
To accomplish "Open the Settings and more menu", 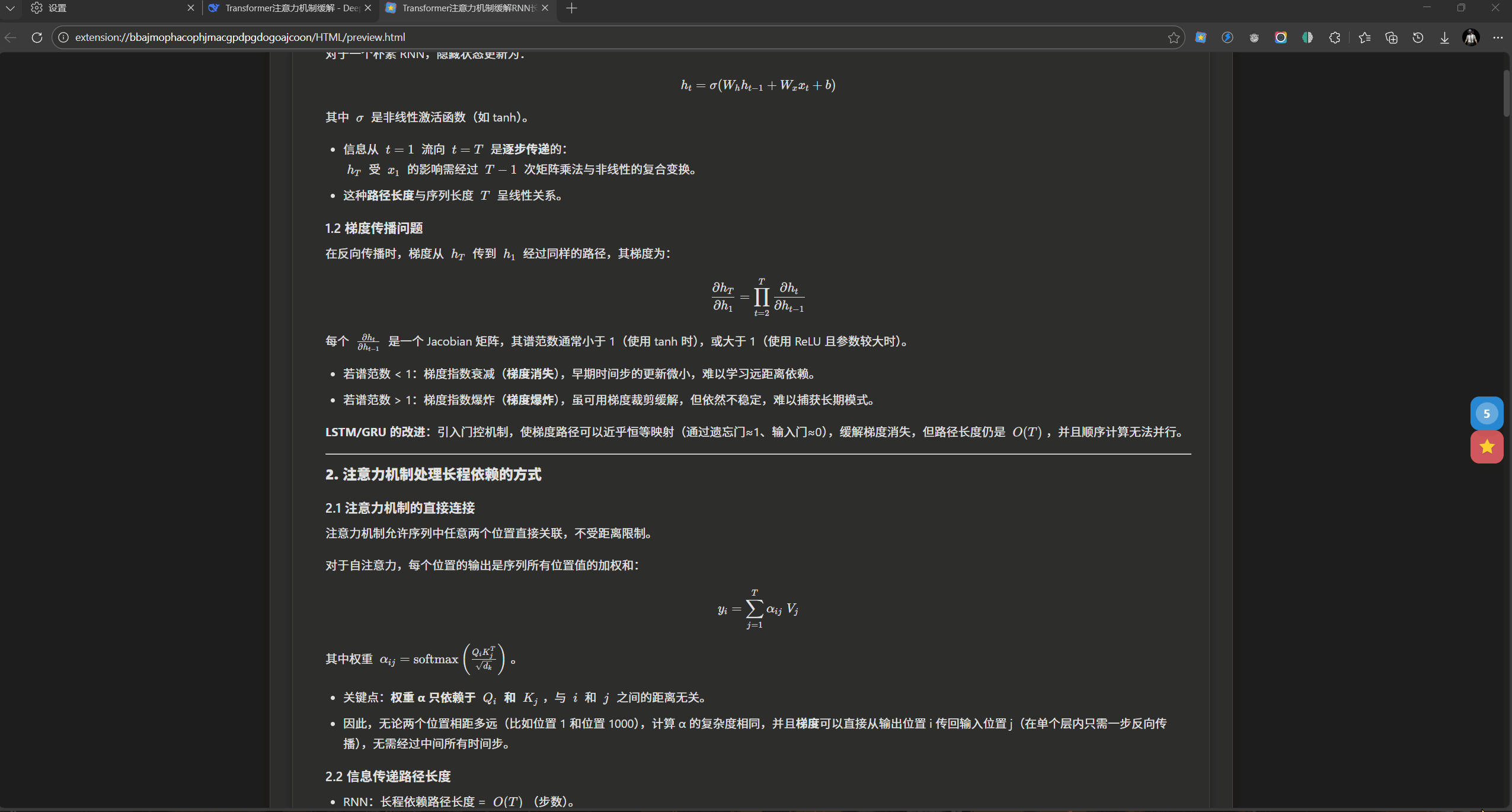I will [x=1498, y=37].
